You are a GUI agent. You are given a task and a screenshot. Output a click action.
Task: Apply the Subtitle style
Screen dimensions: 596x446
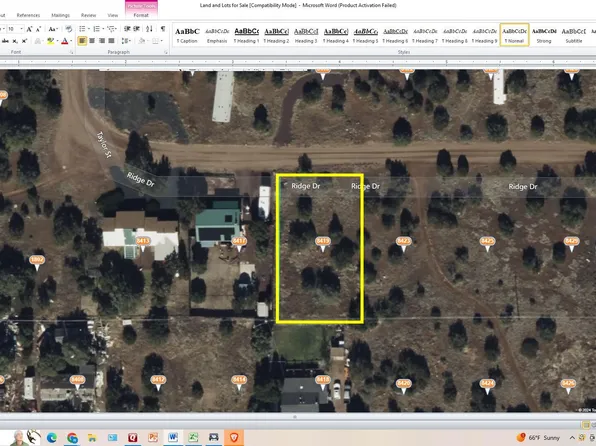[573, 35]
